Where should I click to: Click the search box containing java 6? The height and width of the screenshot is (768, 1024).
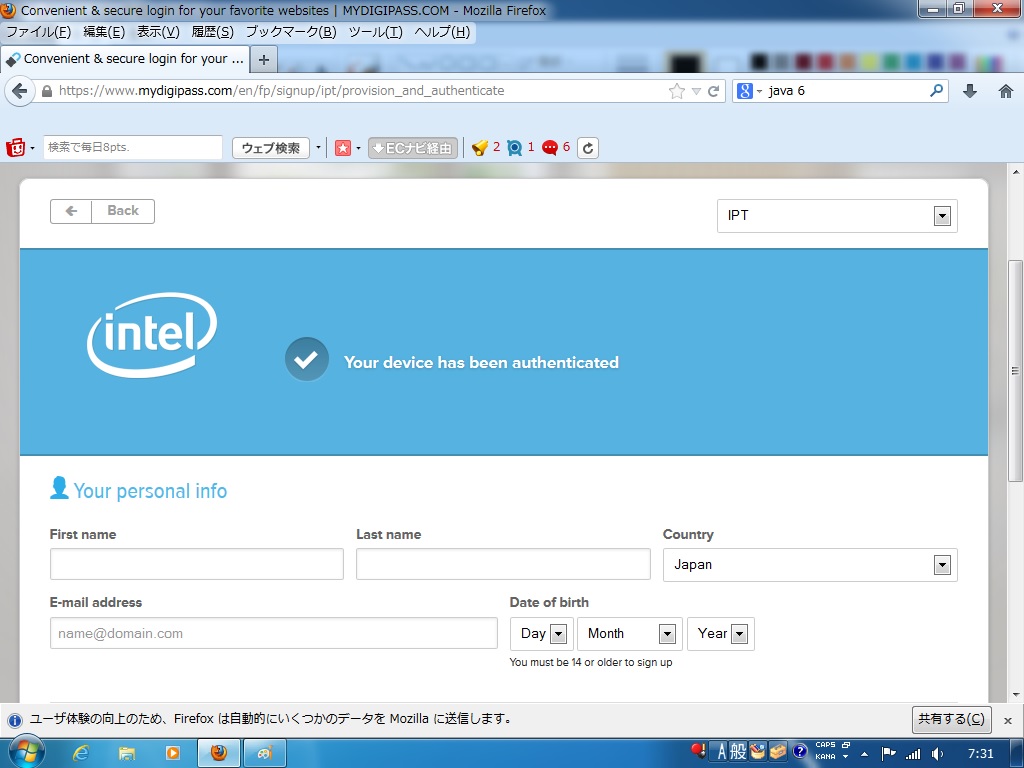tap(847, 91)
